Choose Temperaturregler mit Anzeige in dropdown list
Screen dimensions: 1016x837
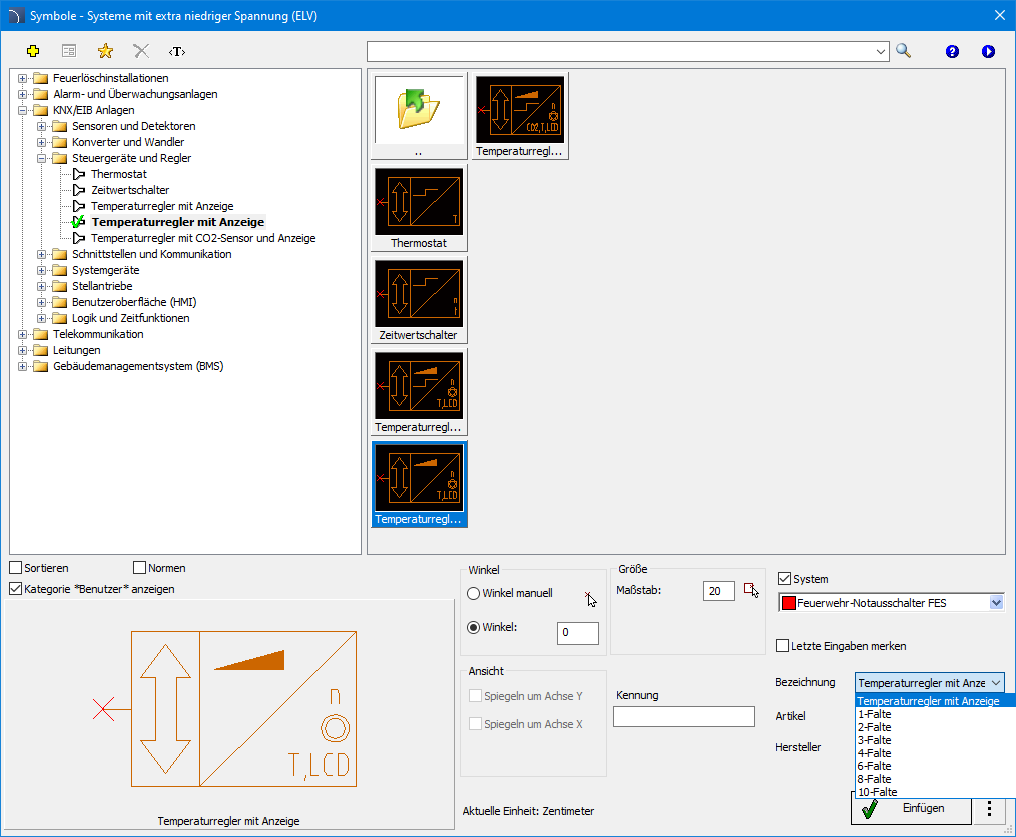pyautogui.click(x=936, y=701)
